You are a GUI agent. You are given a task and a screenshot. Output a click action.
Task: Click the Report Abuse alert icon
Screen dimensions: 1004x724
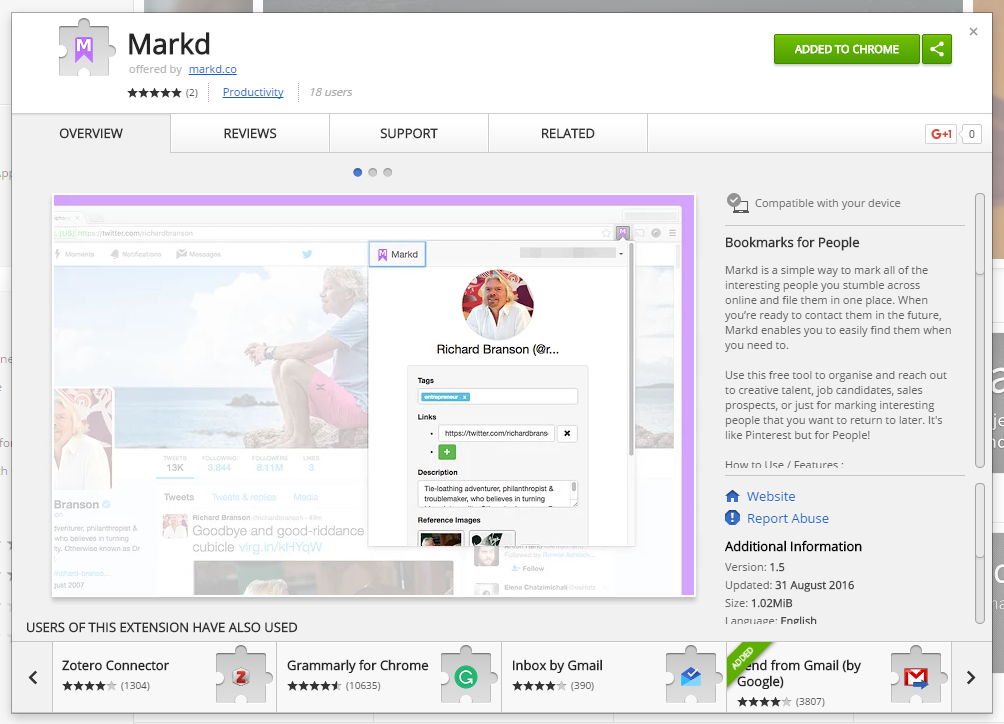pos(732,518)
